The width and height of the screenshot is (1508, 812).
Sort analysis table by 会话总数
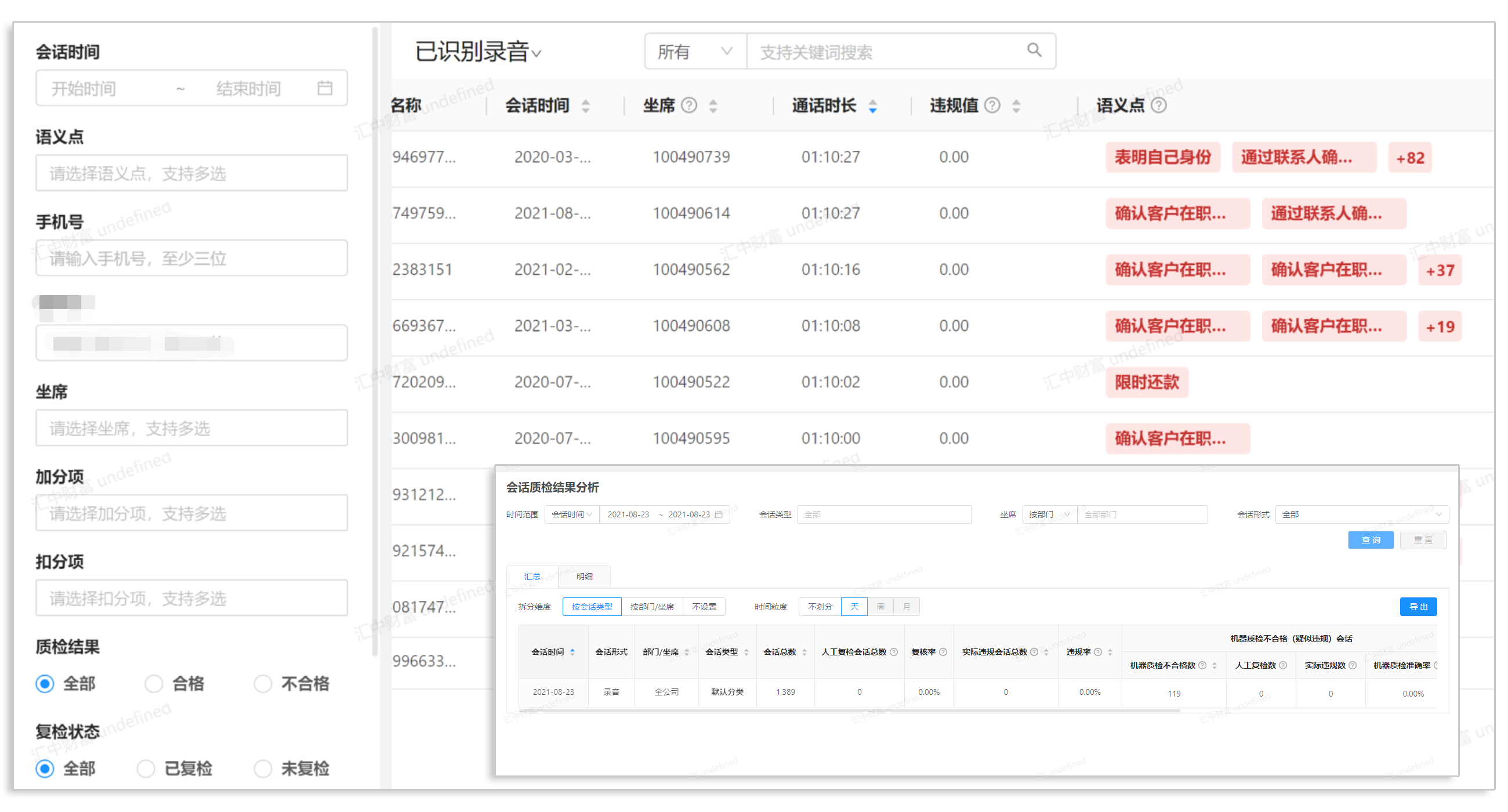pyautogui.click(x=804, y=652)
